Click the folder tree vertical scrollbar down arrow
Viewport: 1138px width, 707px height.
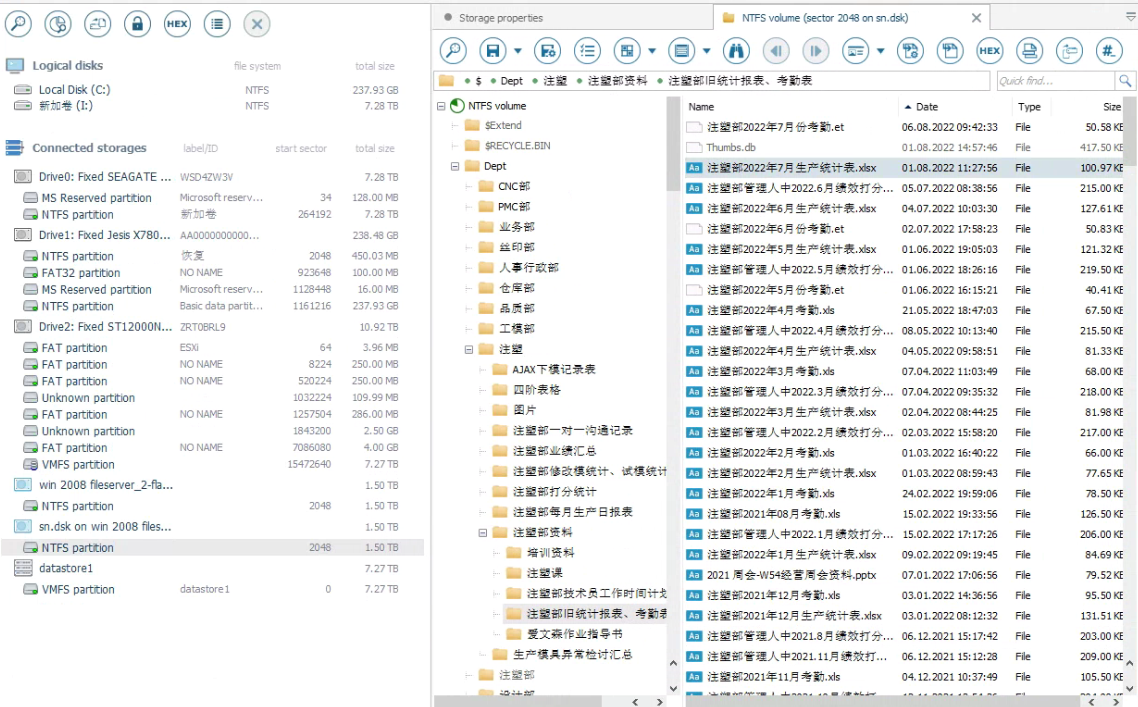[x=673, y=688]
